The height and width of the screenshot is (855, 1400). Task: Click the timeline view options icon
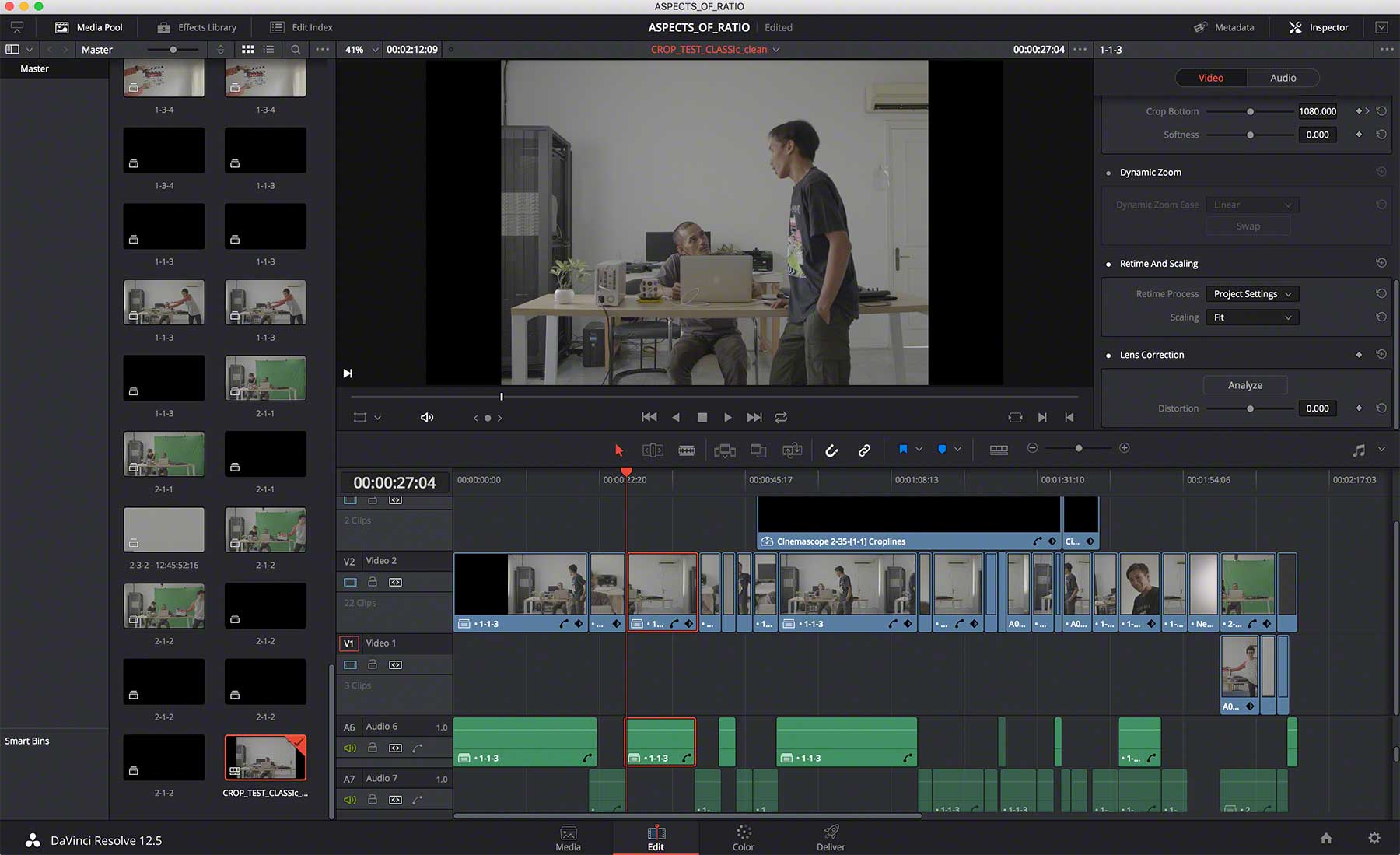(999, 450)
